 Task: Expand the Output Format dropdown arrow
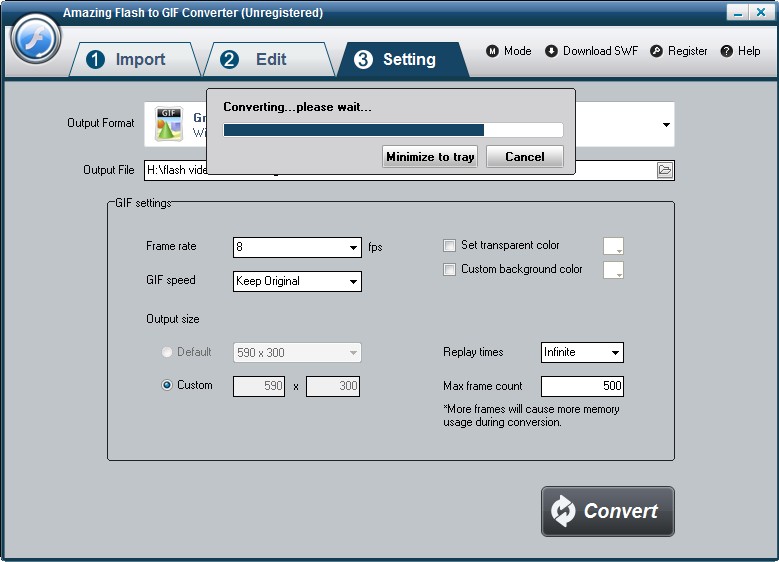pyautogui.click(x=666, y=124)
